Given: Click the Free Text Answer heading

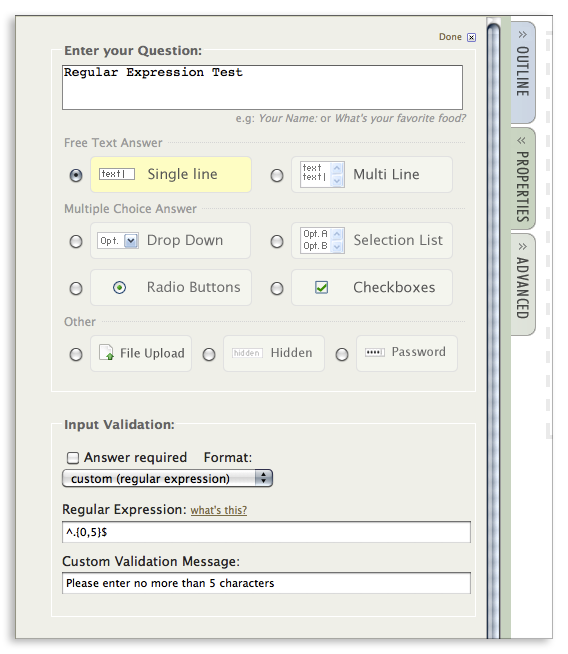Looking at the screenshot, I should click(113, 143).
